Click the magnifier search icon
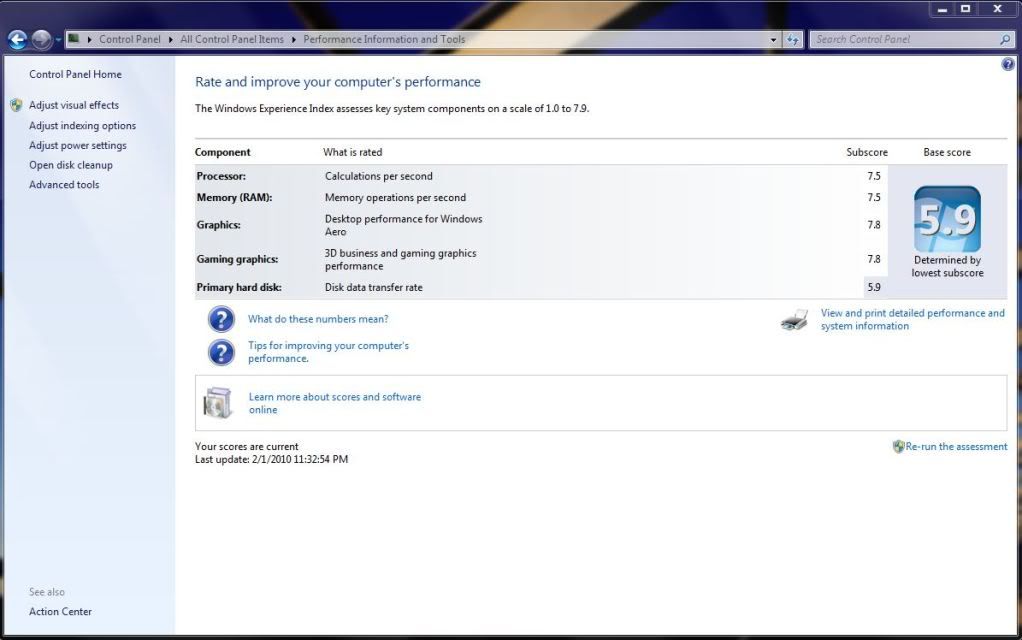Screen dimensions: 1022x640 (x=1005, y=40)
